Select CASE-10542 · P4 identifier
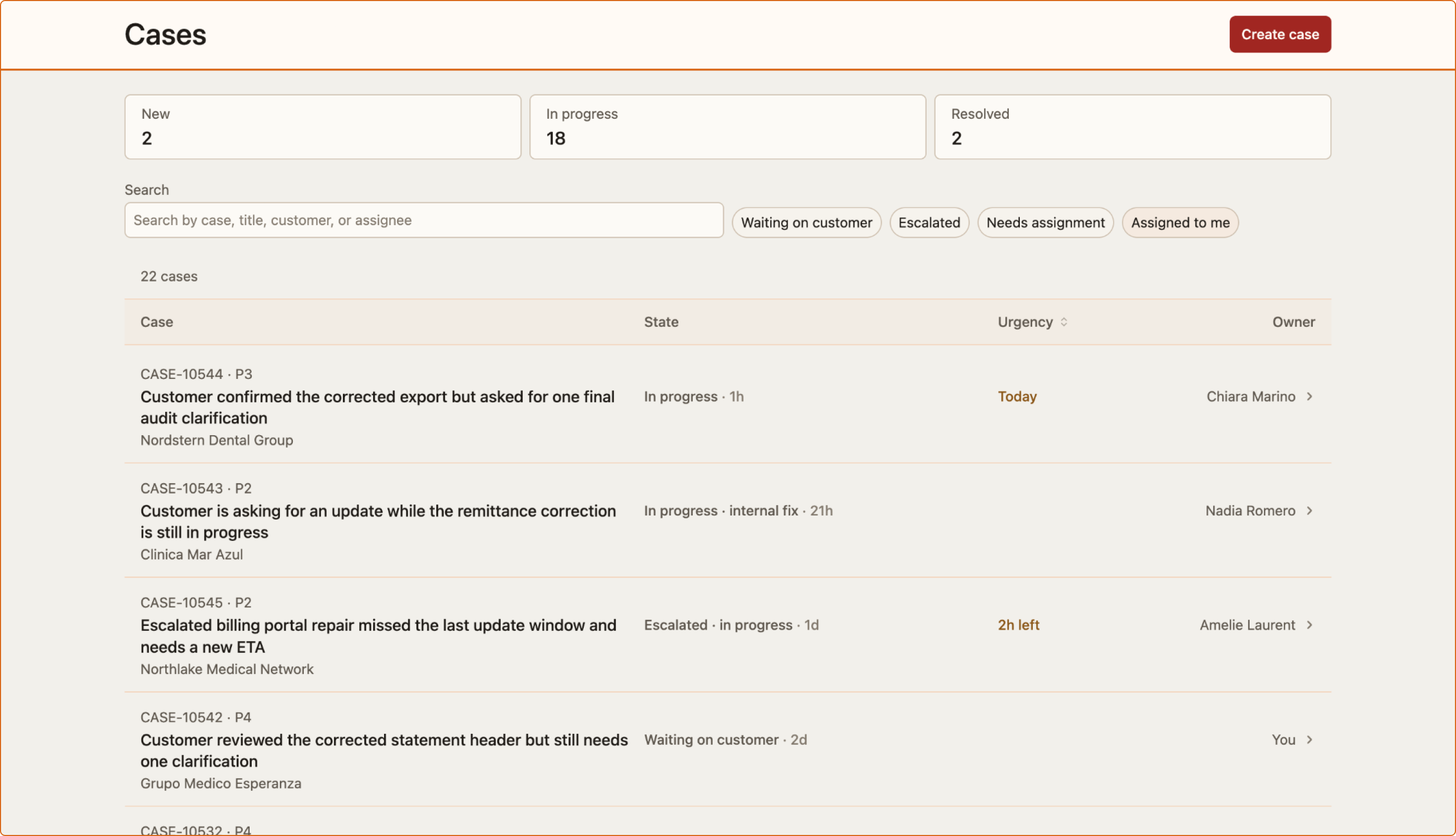Viewport: 1456px width, 836px height. [196, 718]
